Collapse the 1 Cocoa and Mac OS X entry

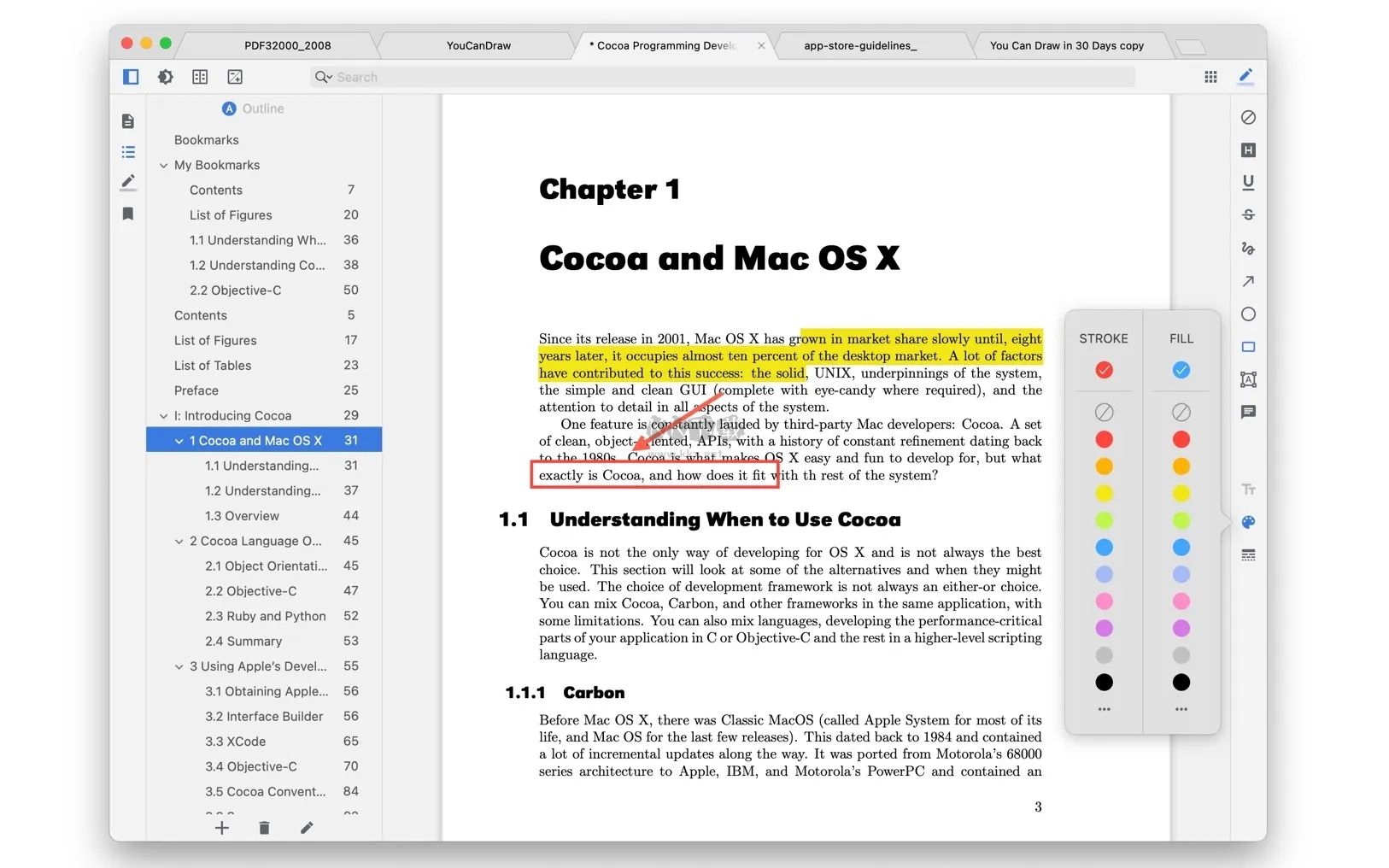tap(179, 440)
